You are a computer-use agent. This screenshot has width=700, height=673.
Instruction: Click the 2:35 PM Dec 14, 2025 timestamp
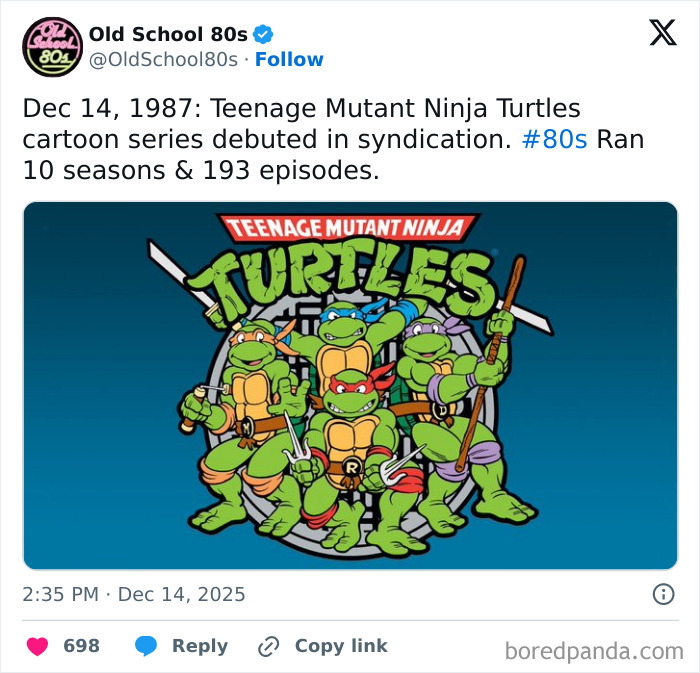(134, 594)
